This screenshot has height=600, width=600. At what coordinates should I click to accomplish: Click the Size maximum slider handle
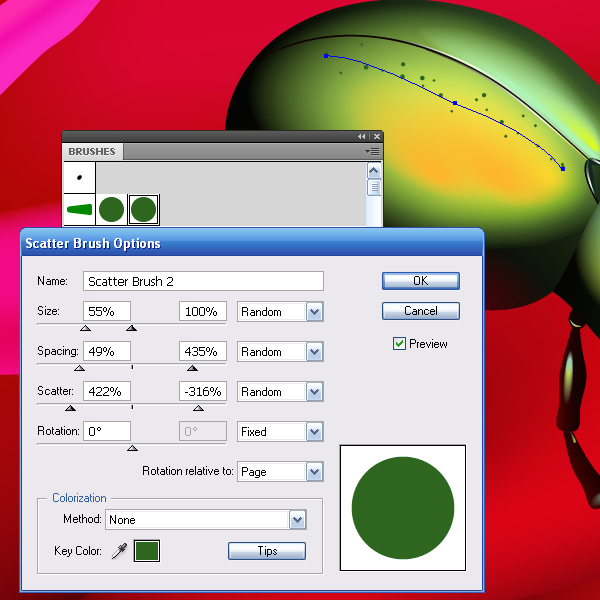(x=132, y=328)
